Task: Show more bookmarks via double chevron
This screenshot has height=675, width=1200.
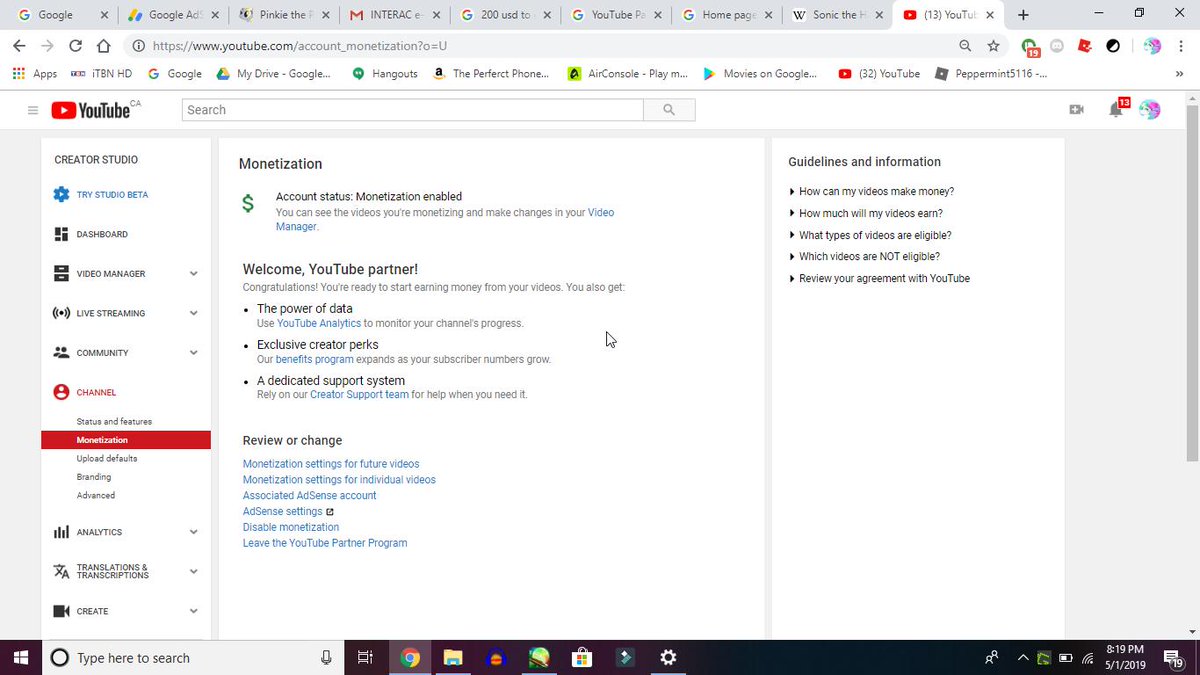Action: pyautogui.click(x=1179, y=74)
